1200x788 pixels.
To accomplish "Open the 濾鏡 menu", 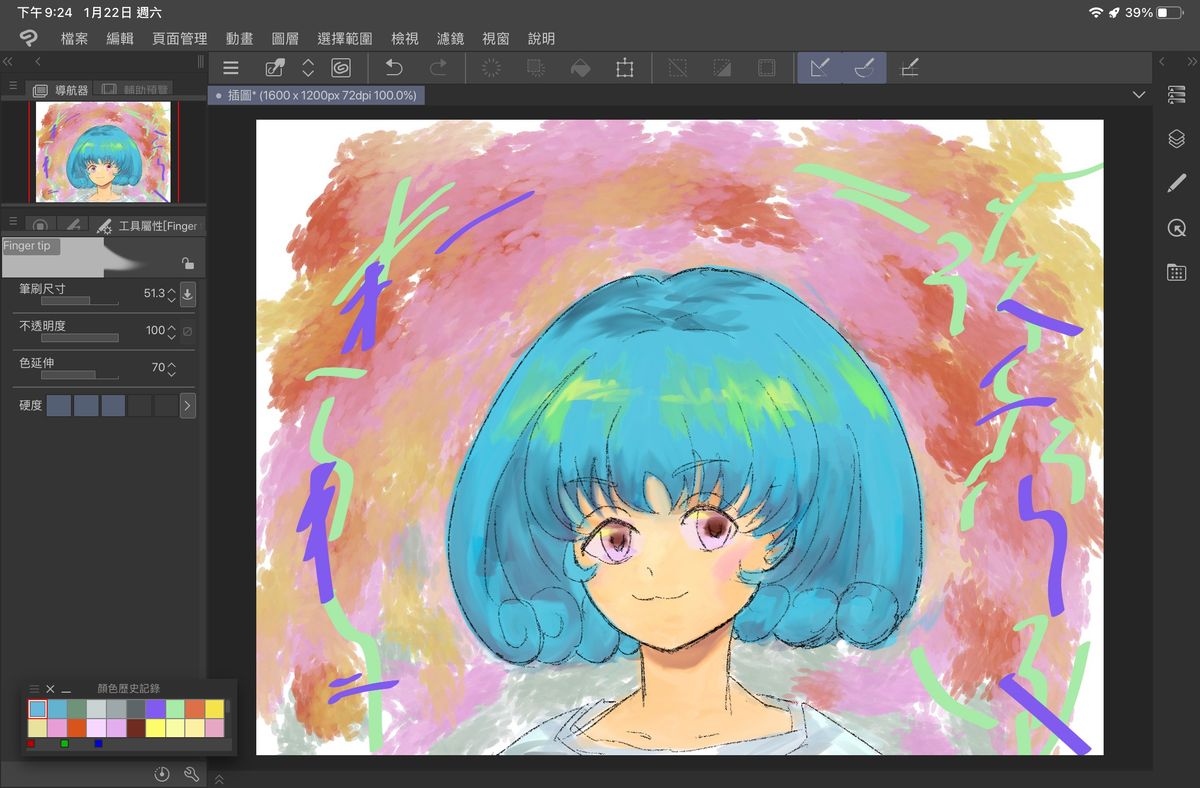I will tap(451, 38).
